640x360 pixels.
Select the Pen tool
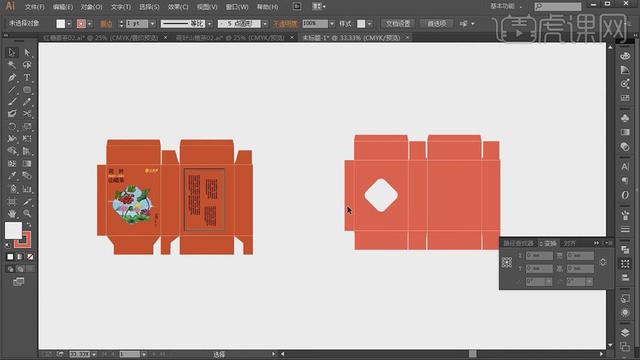(x=11, y=77)
